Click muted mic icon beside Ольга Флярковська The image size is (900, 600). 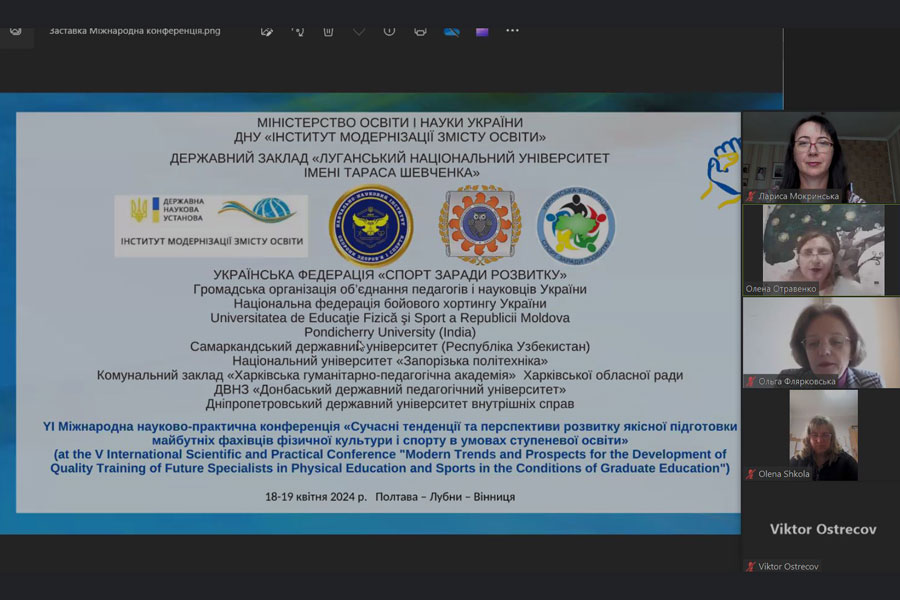click(x=751, y=381)
